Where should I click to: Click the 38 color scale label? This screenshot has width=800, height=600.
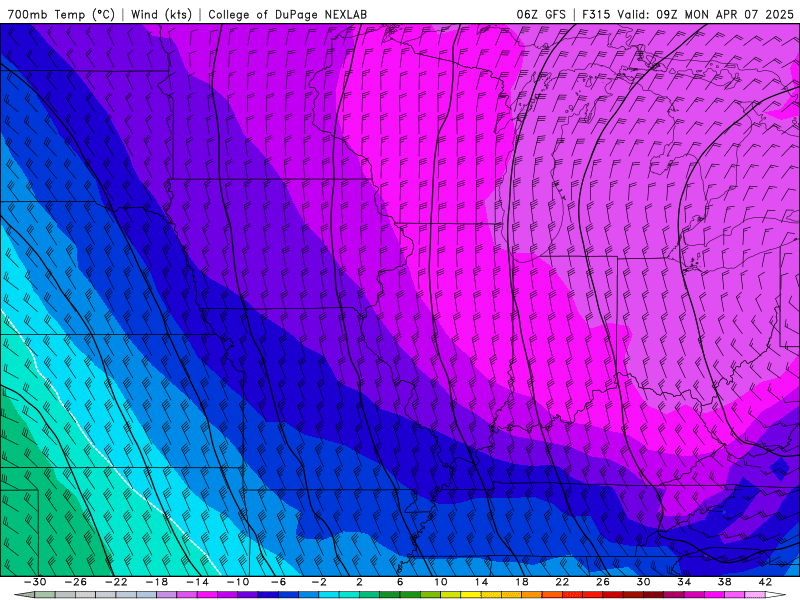point(724,582)
